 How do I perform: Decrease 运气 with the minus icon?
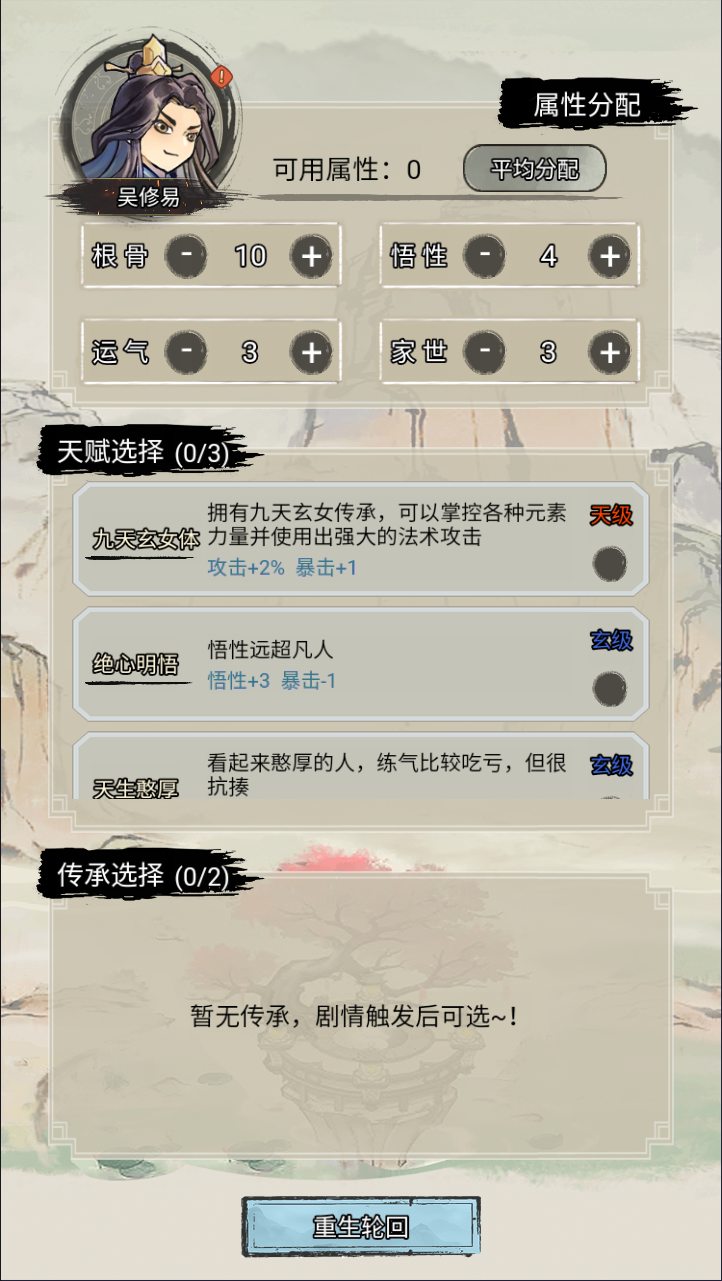(186, 352)
